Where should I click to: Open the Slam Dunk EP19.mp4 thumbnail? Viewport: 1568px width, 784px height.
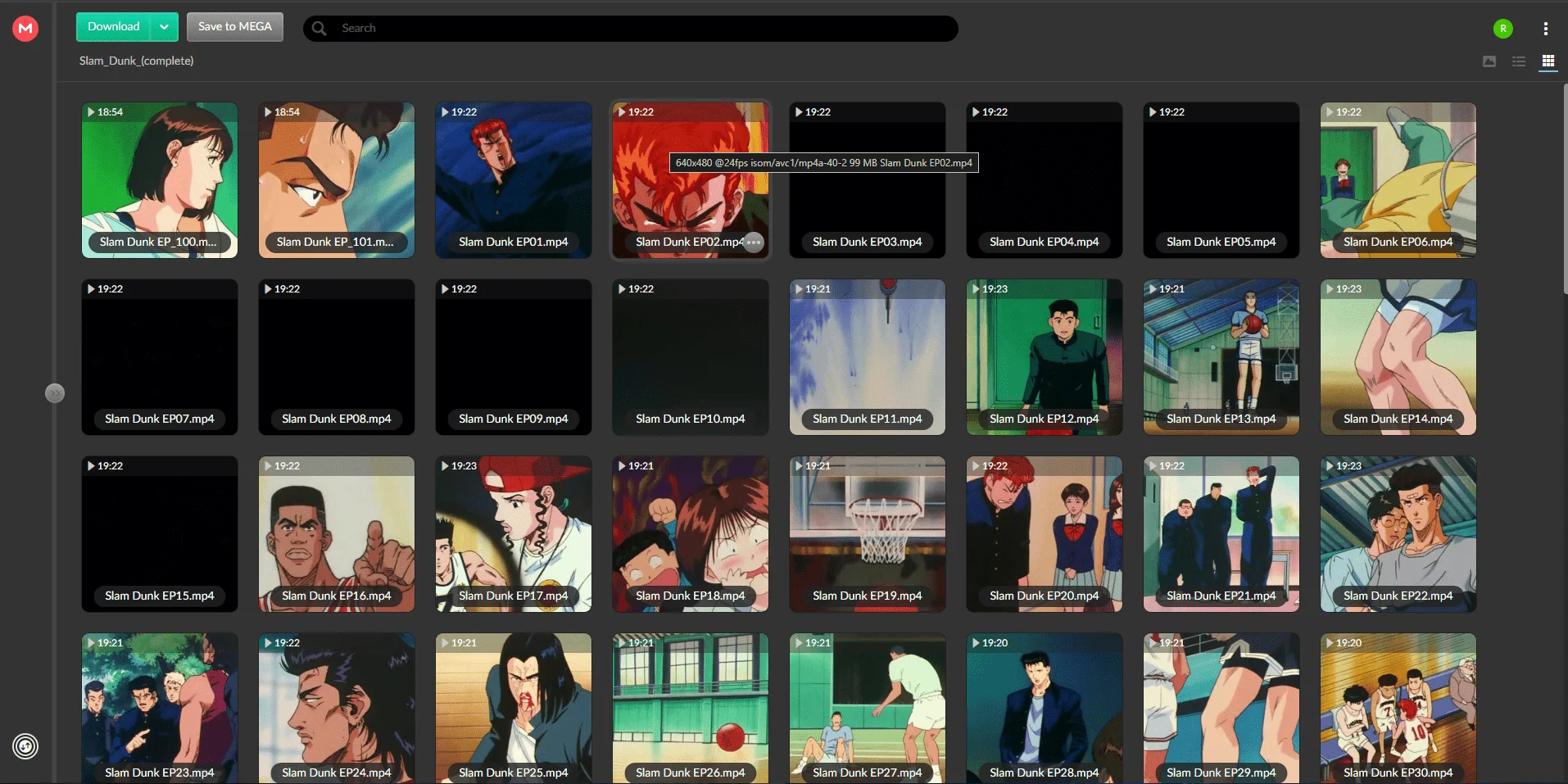[x=868, y=534]
